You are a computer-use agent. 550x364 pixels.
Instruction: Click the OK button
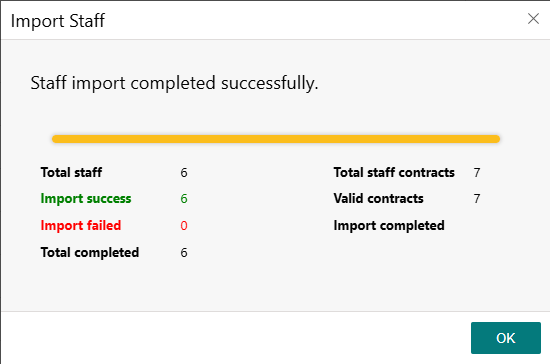(x=505, y=338)
